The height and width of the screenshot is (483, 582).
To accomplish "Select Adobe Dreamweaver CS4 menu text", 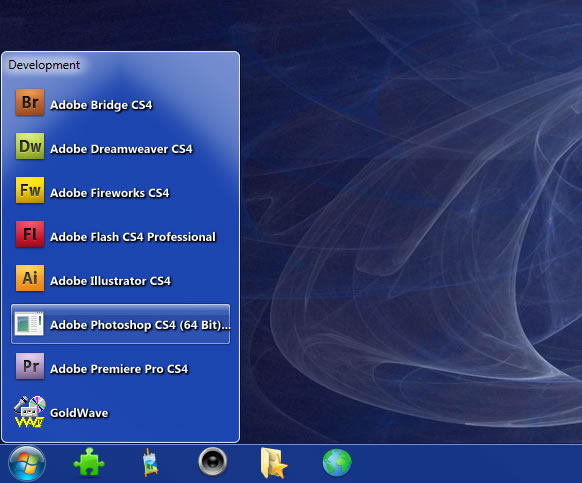I will (x=121, y=149).
